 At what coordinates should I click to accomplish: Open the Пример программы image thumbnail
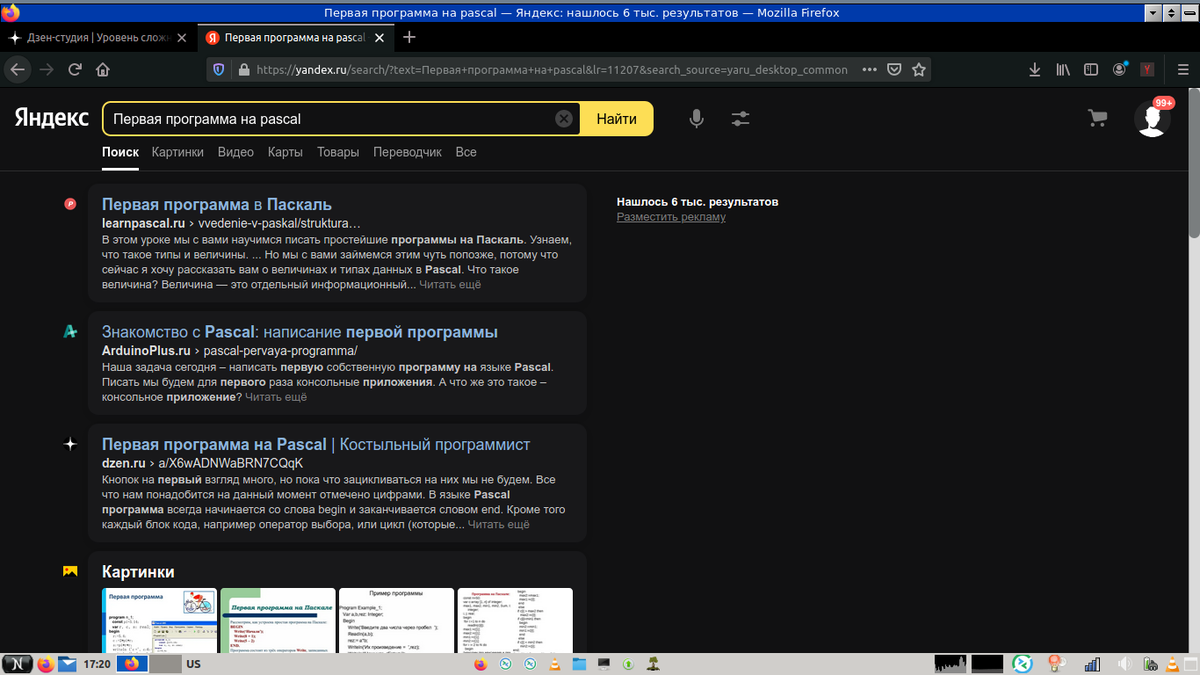(395, 620)
